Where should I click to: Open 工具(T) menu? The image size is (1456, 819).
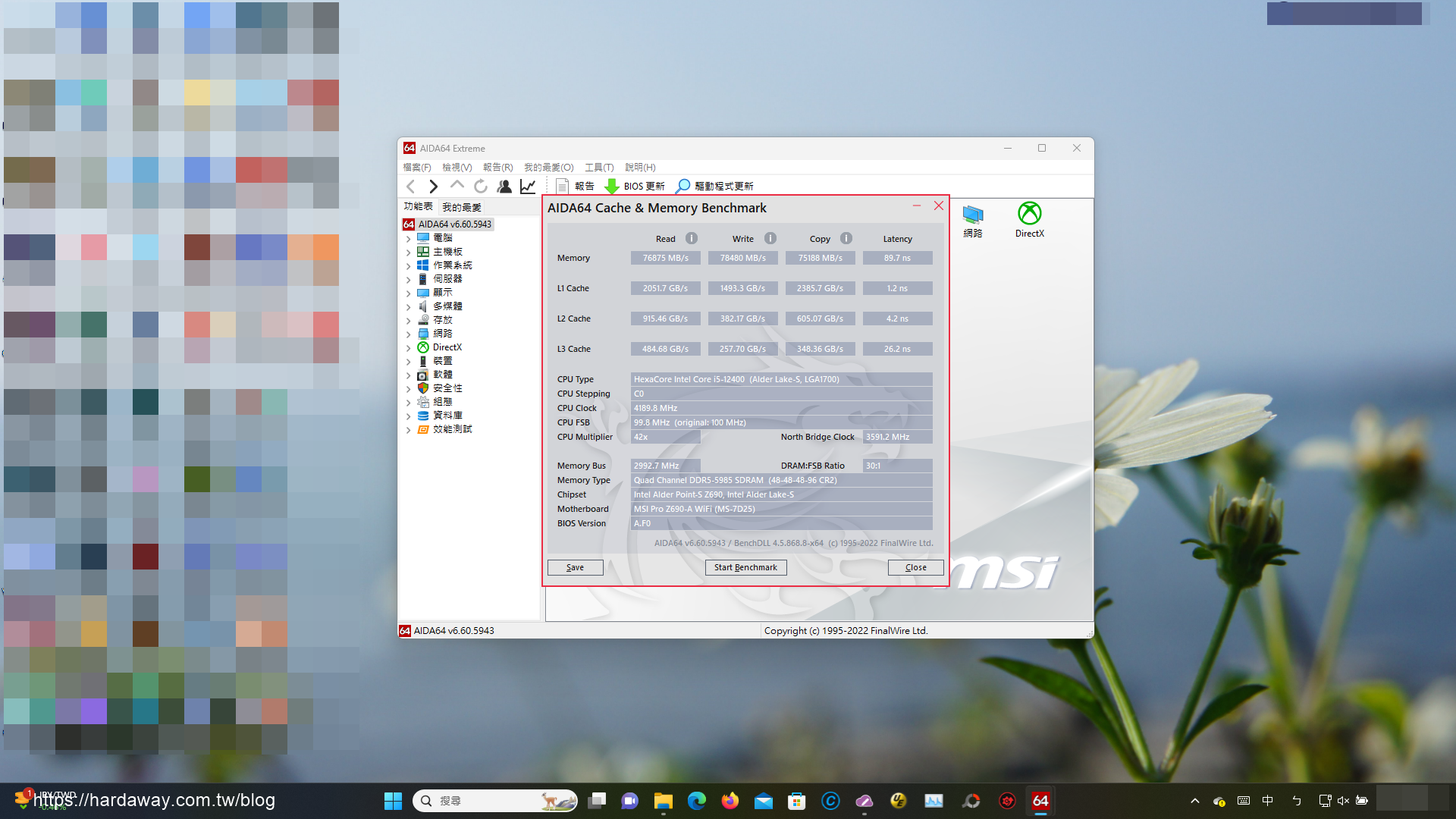(x=599, y=167)
